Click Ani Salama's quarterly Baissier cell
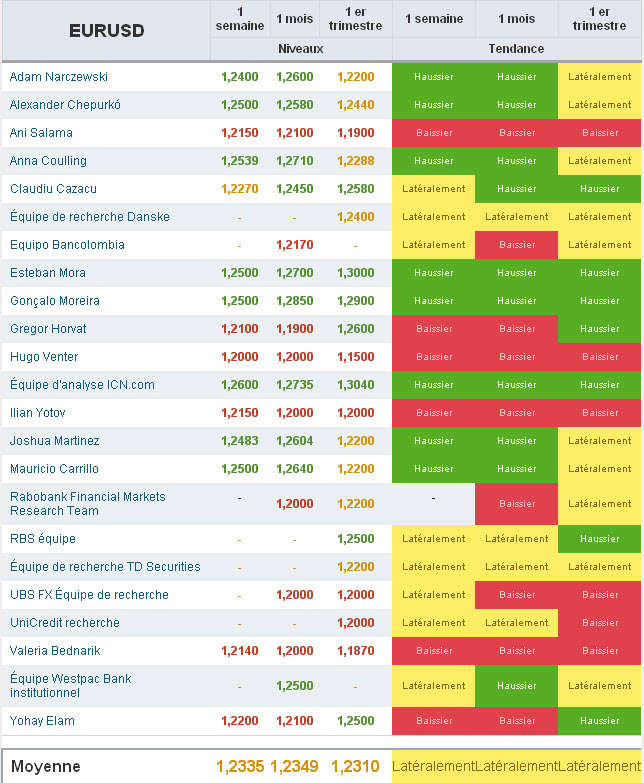The image size is (644, 783). 600,133
